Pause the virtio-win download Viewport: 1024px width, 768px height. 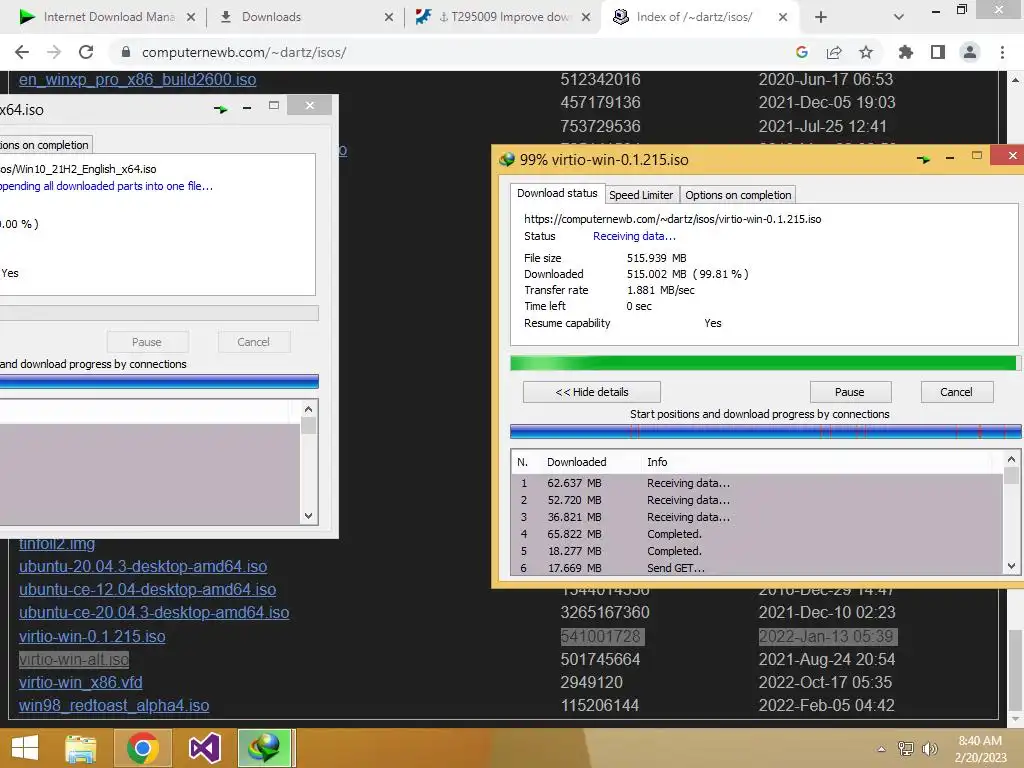[850, 392]
